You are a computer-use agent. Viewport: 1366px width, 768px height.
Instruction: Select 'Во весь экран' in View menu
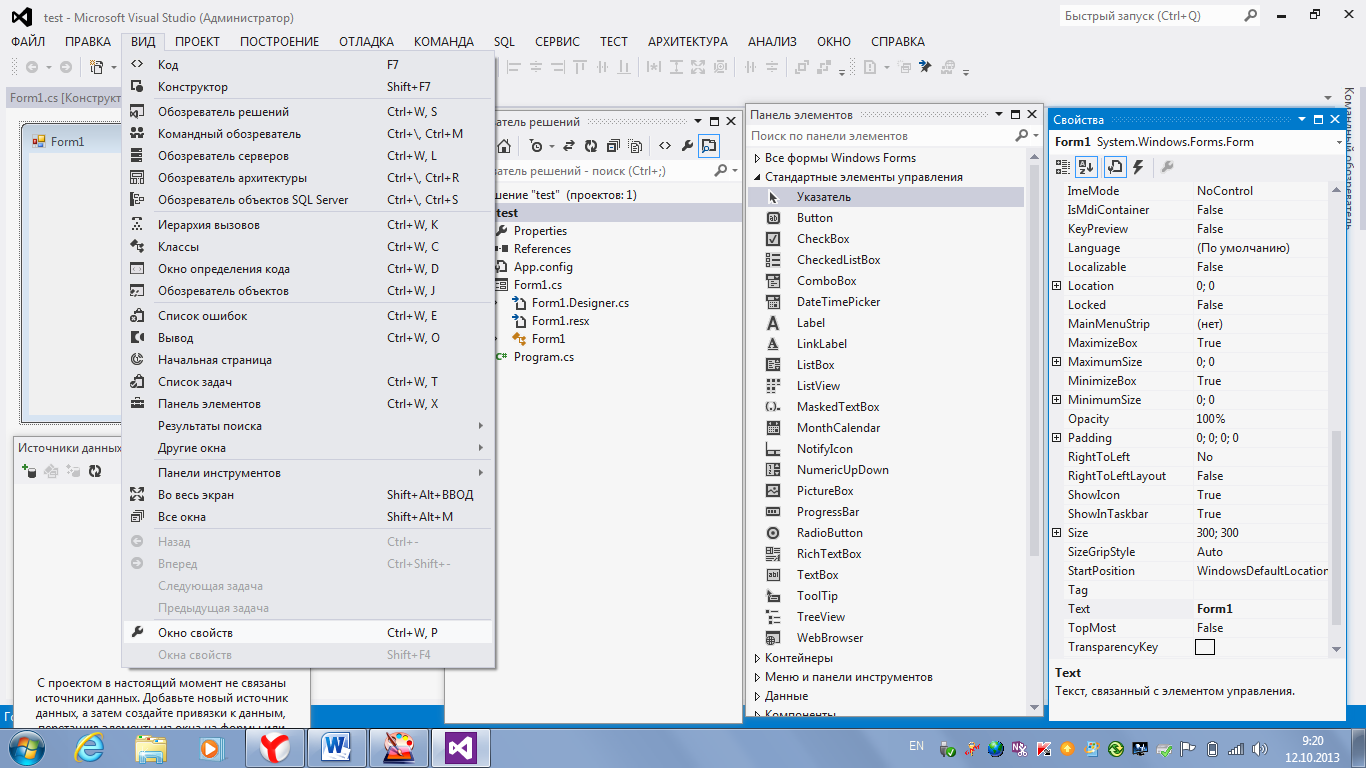308,495
